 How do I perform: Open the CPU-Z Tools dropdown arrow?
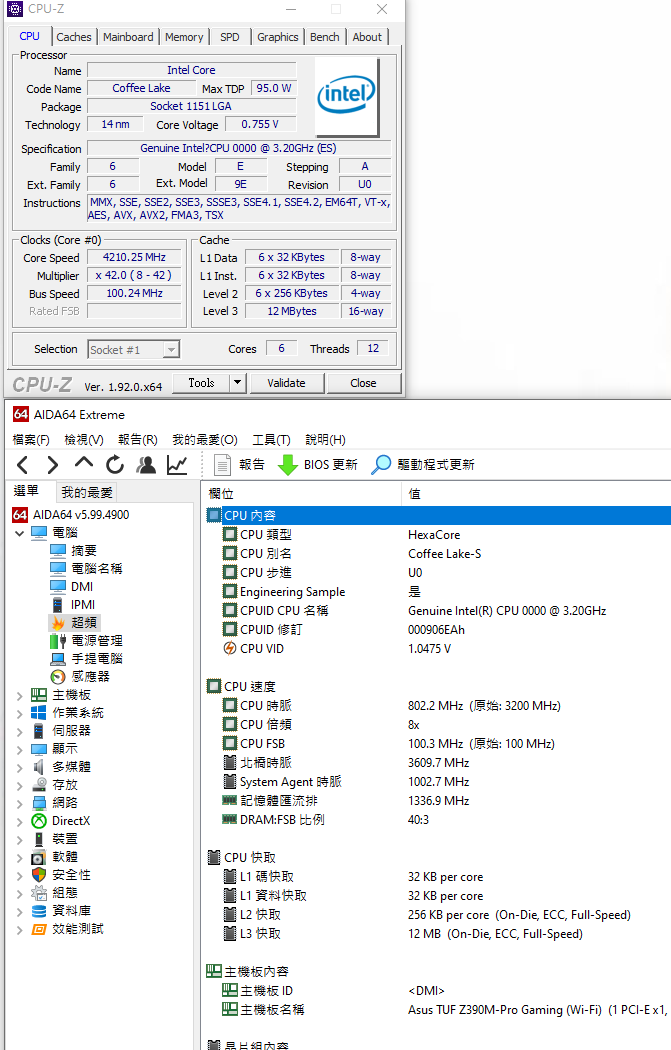[x=237, y=383]
